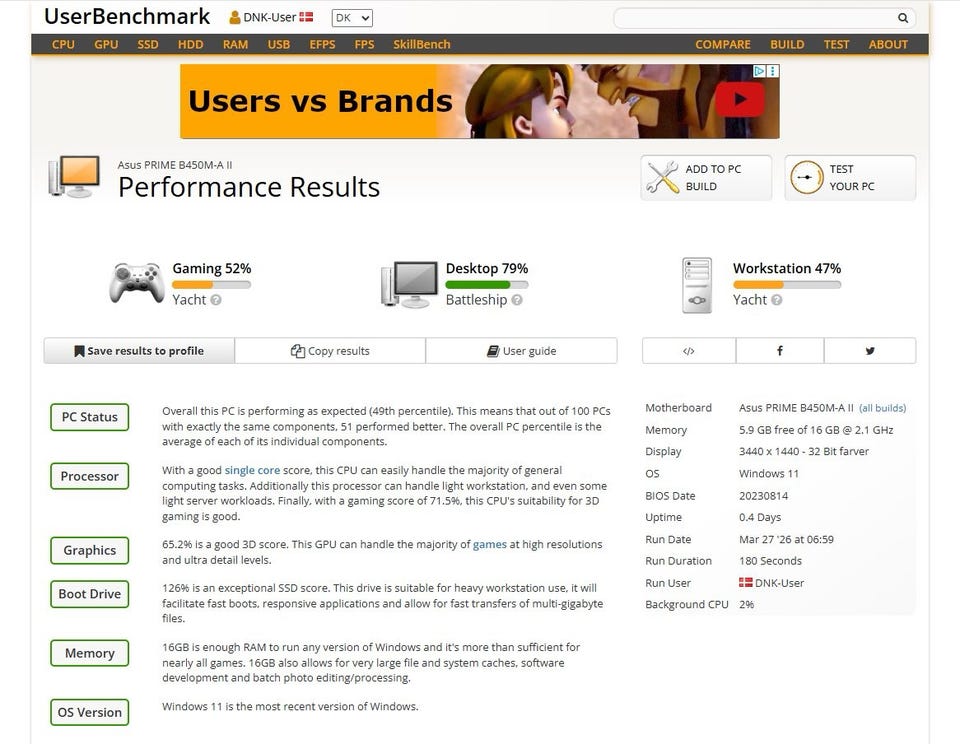Click the Users vs Brands banner
This screenshot has width=960, height=744.
click(x=479, y=101)
